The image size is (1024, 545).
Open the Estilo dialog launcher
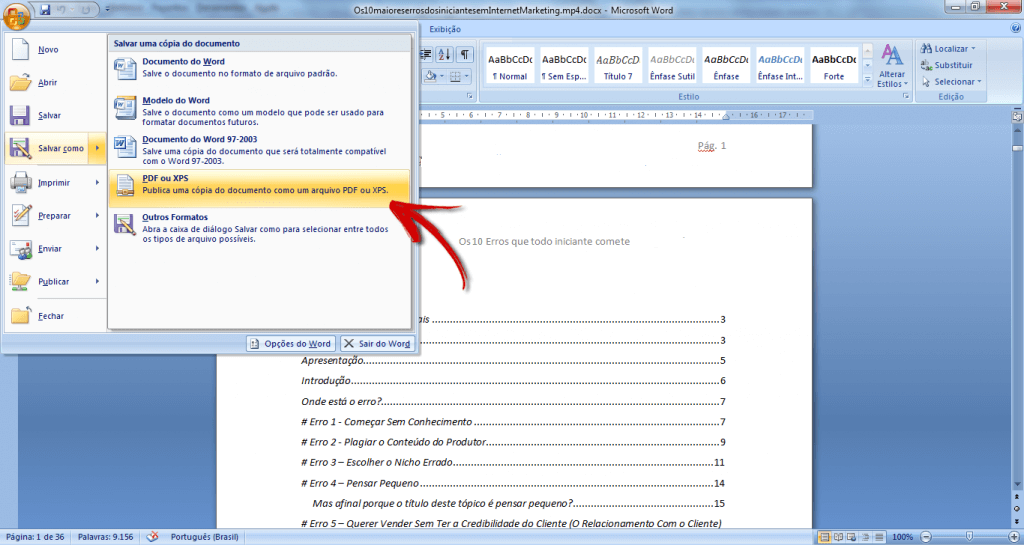click(906, 96)
